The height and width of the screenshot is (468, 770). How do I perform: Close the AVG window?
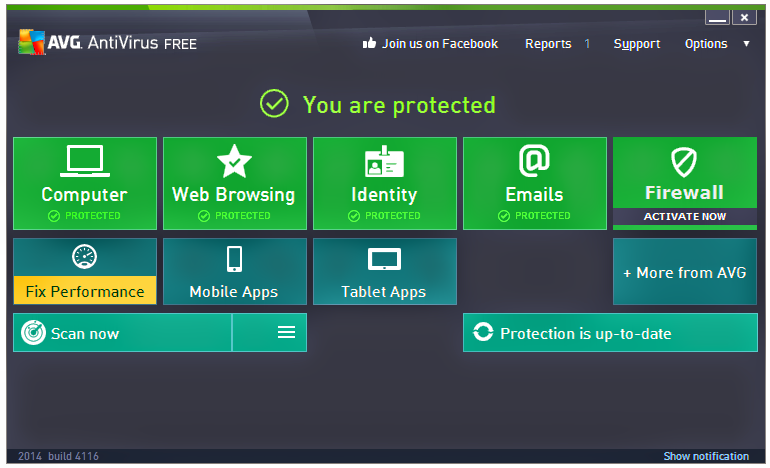click(744, 18)
